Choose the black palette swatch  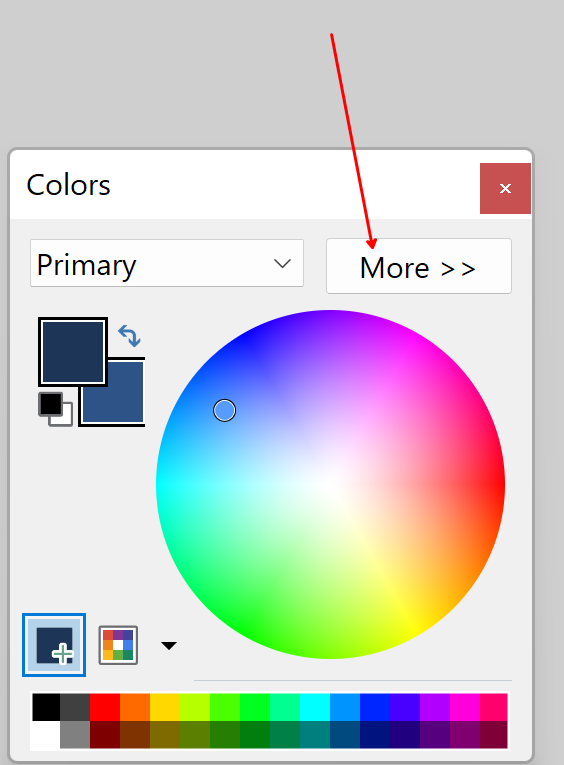pos(46,706)
